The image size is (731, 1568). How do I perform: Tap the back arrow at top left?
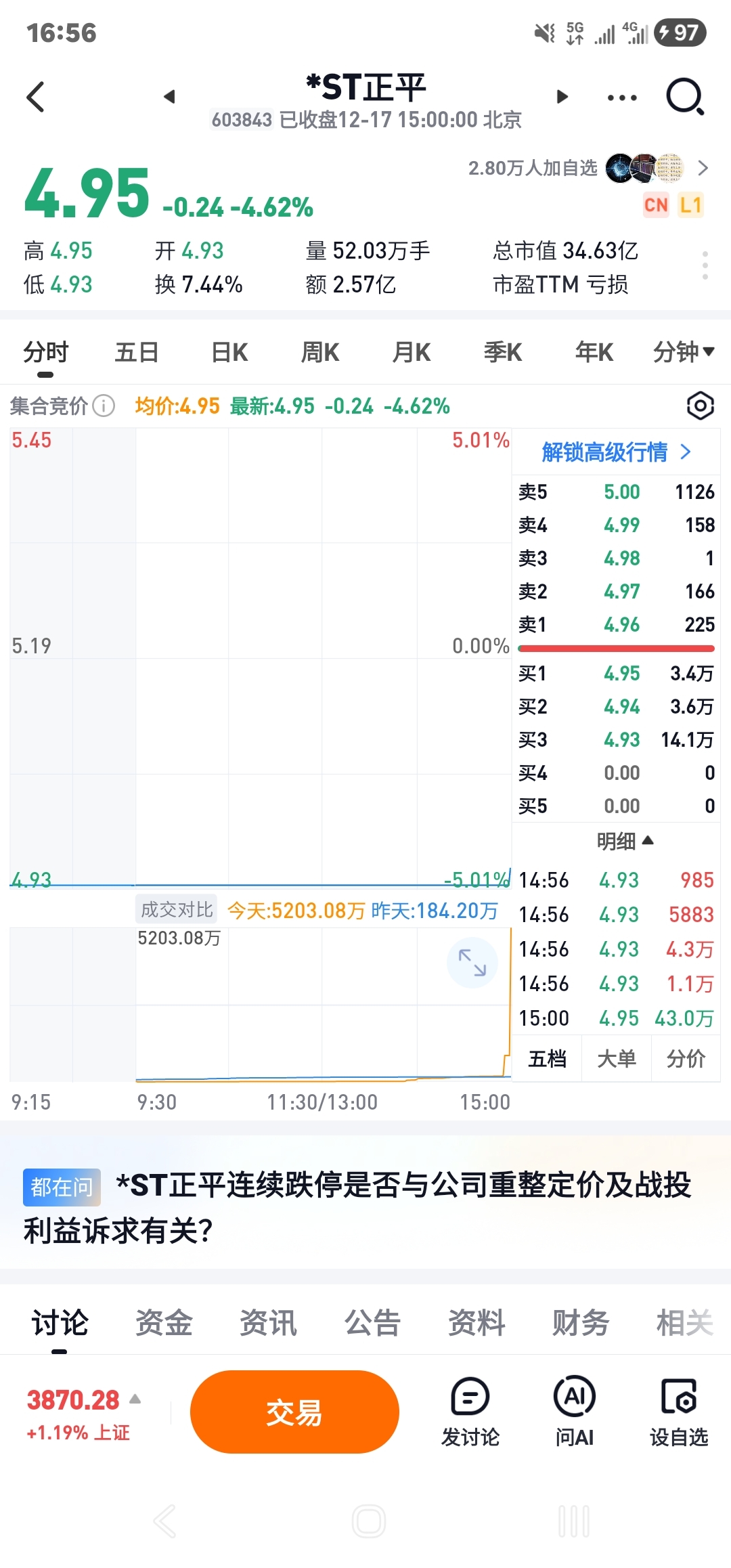tap(36, 97)
